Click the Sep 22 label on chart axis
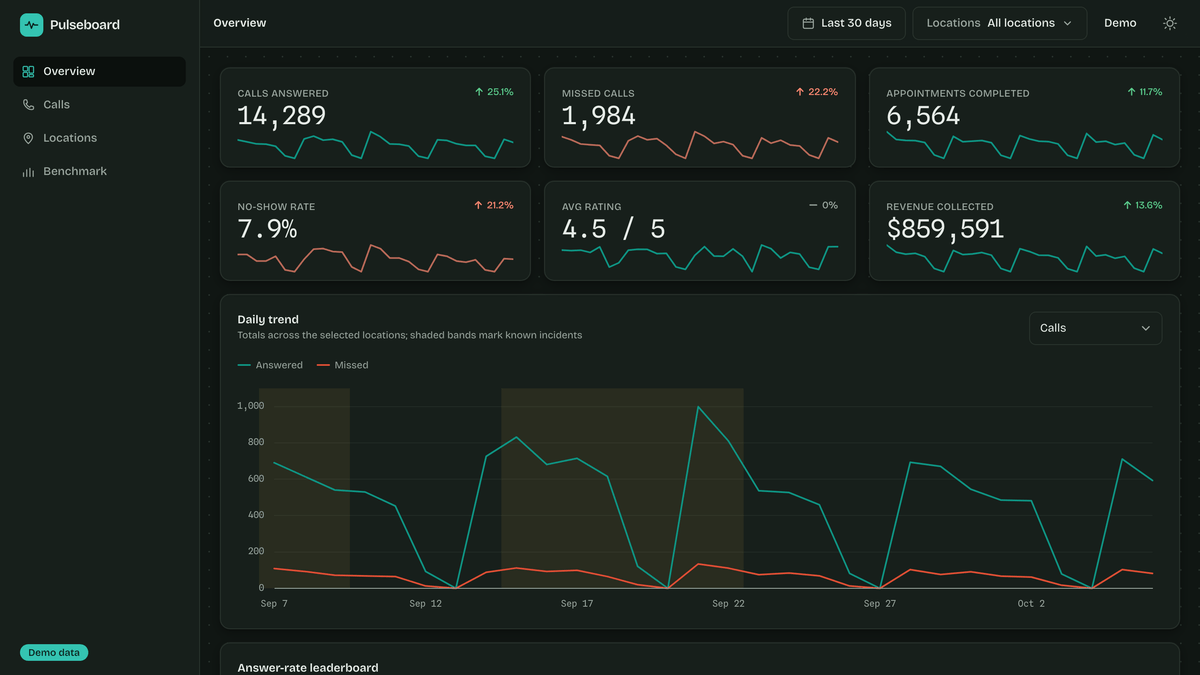 [728, 604]
